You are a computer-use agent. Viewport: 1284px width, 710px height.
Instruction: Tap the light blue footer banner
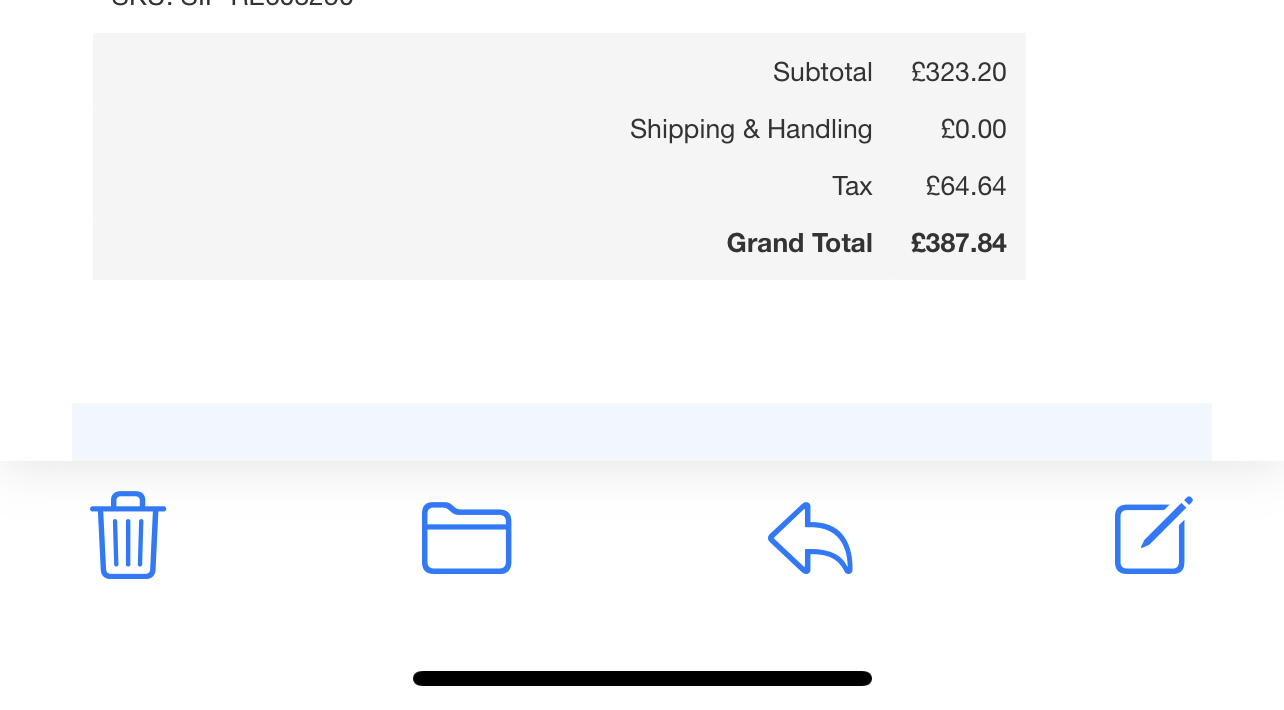pyautogui.click(x=642, y=432)
